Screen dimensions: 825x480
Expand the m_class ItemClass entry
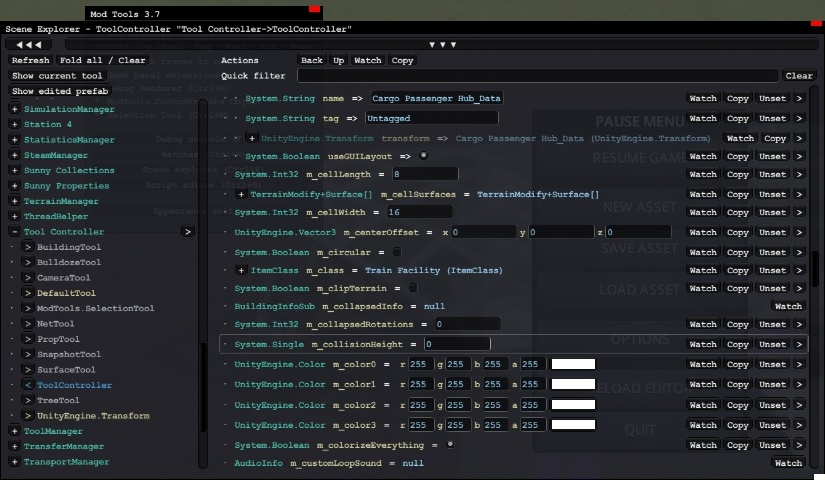[x=241, y=270]
